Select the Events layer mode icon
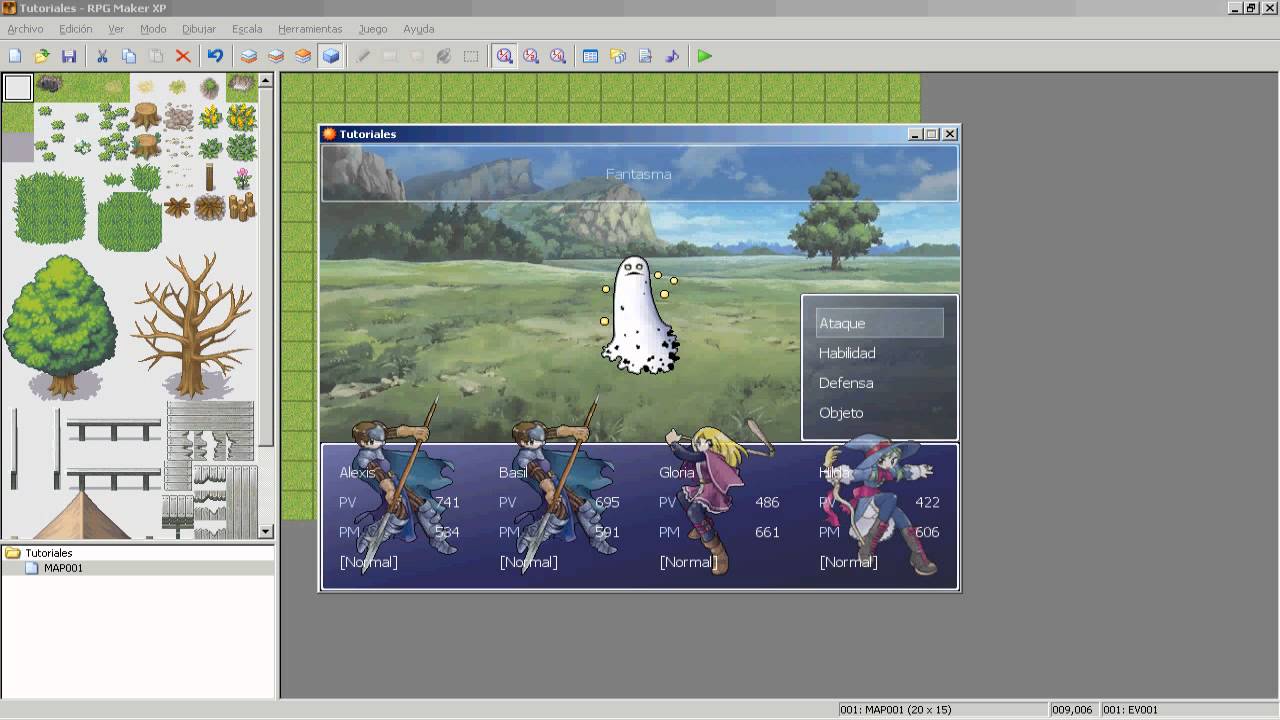This screenshot has height=720, width=1280. 330,56
